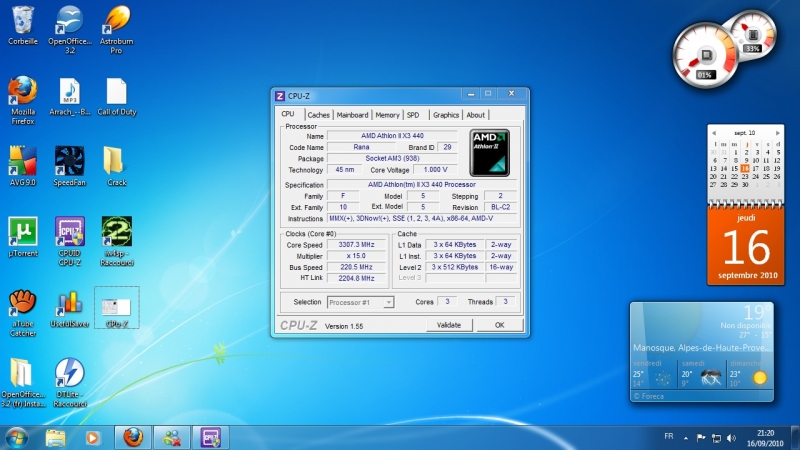Click the Multiplier value x 15.0

pos(356,256)
